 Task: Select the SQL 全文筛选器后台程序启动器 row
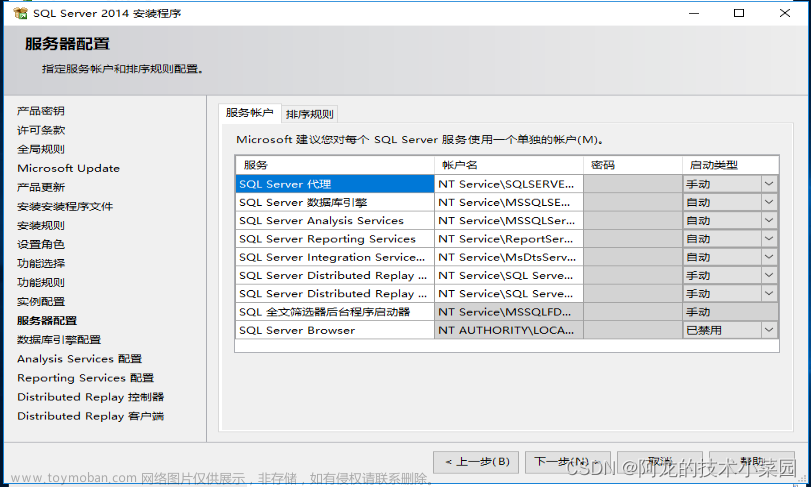click(x=335, y=312)
